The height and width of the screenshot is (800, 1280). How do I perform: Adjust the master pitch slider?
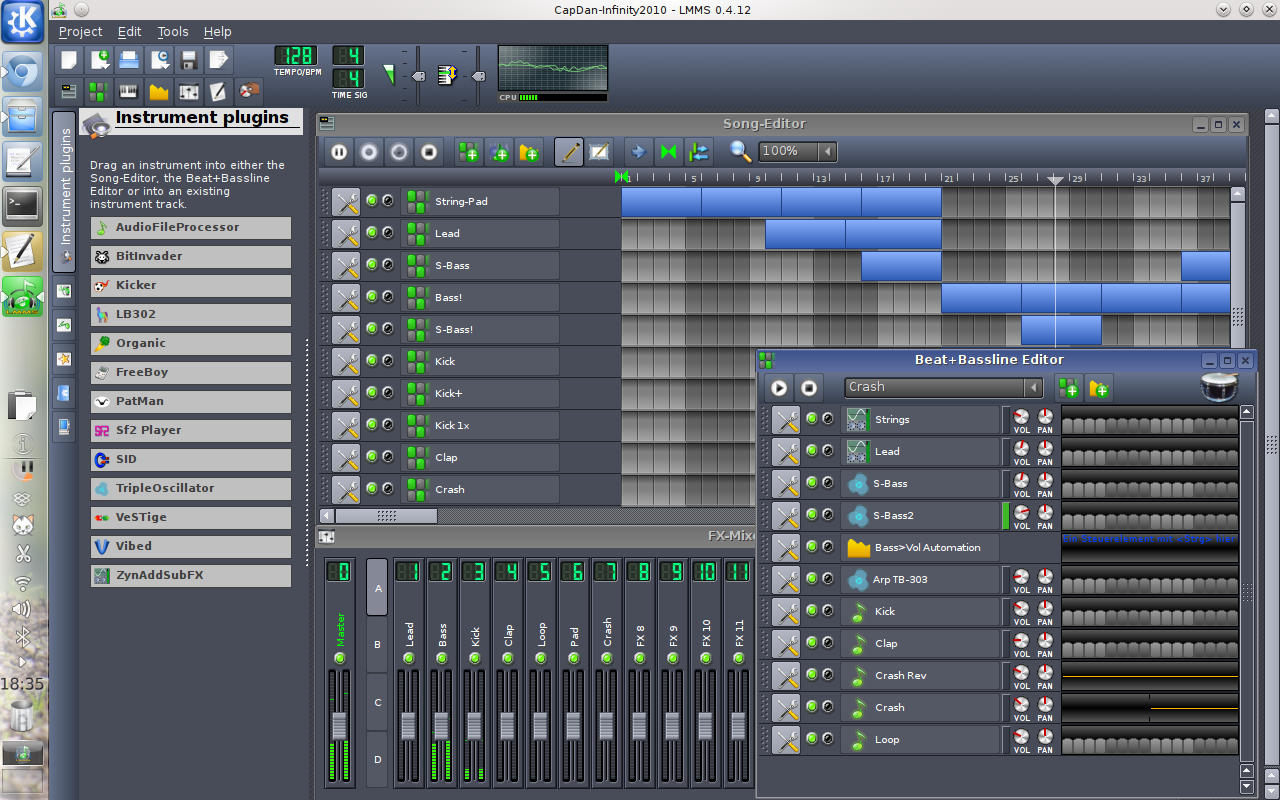pyautogui.click(x=478, y=77)
